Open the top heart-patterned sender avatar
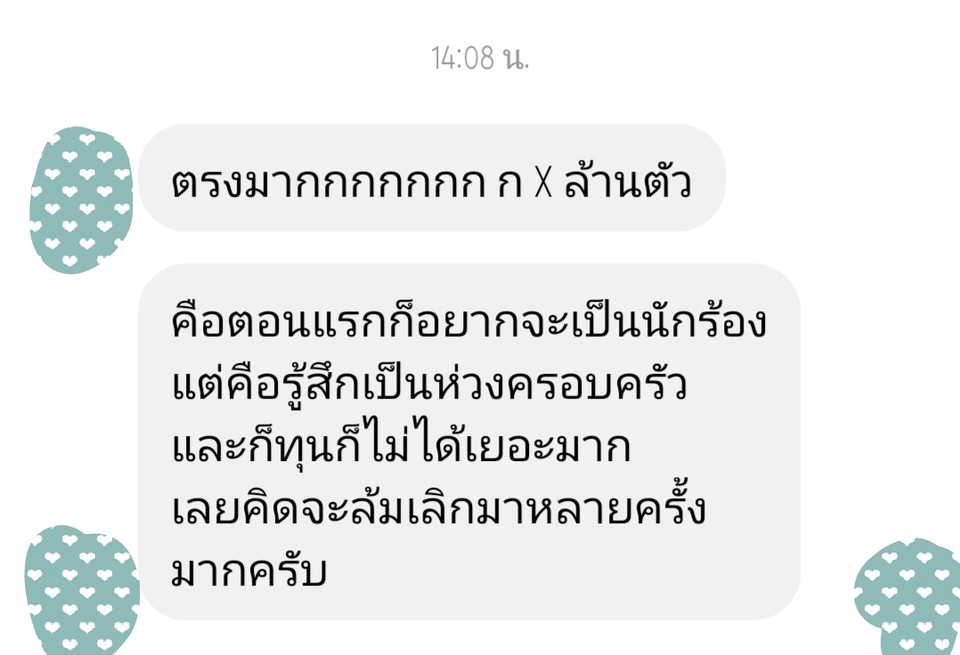 tap(81, 200)
